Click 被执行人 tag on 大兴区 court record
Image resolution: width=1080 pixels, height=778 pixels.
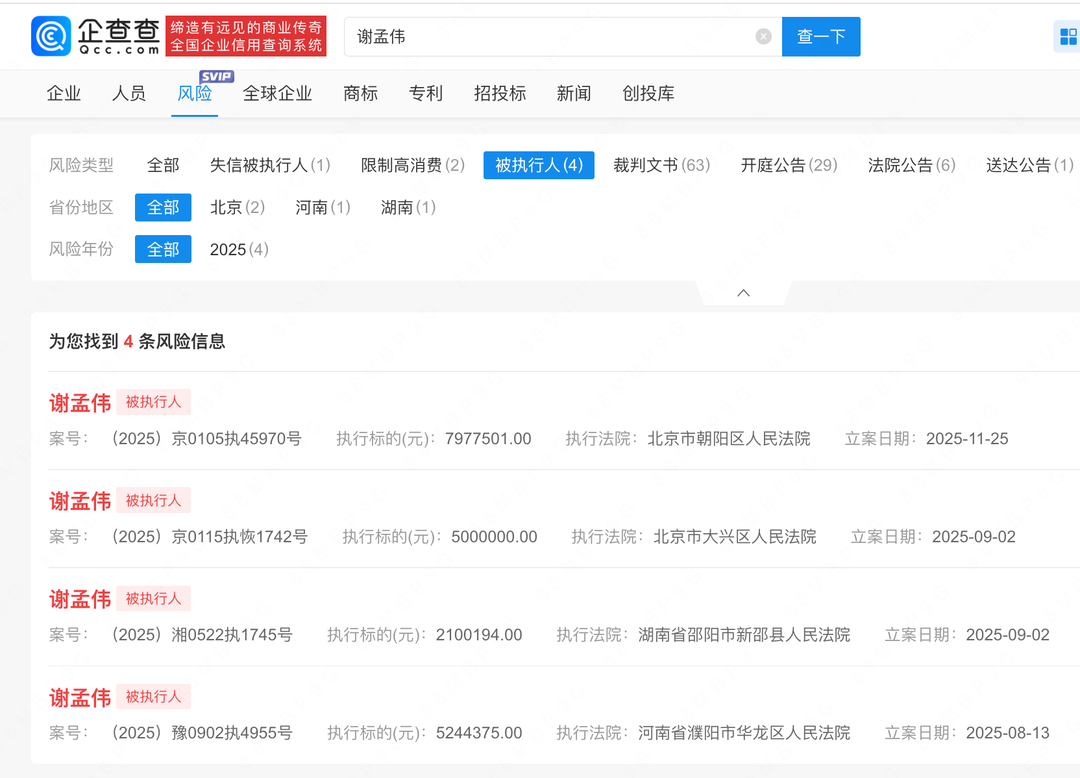[153, 500]
